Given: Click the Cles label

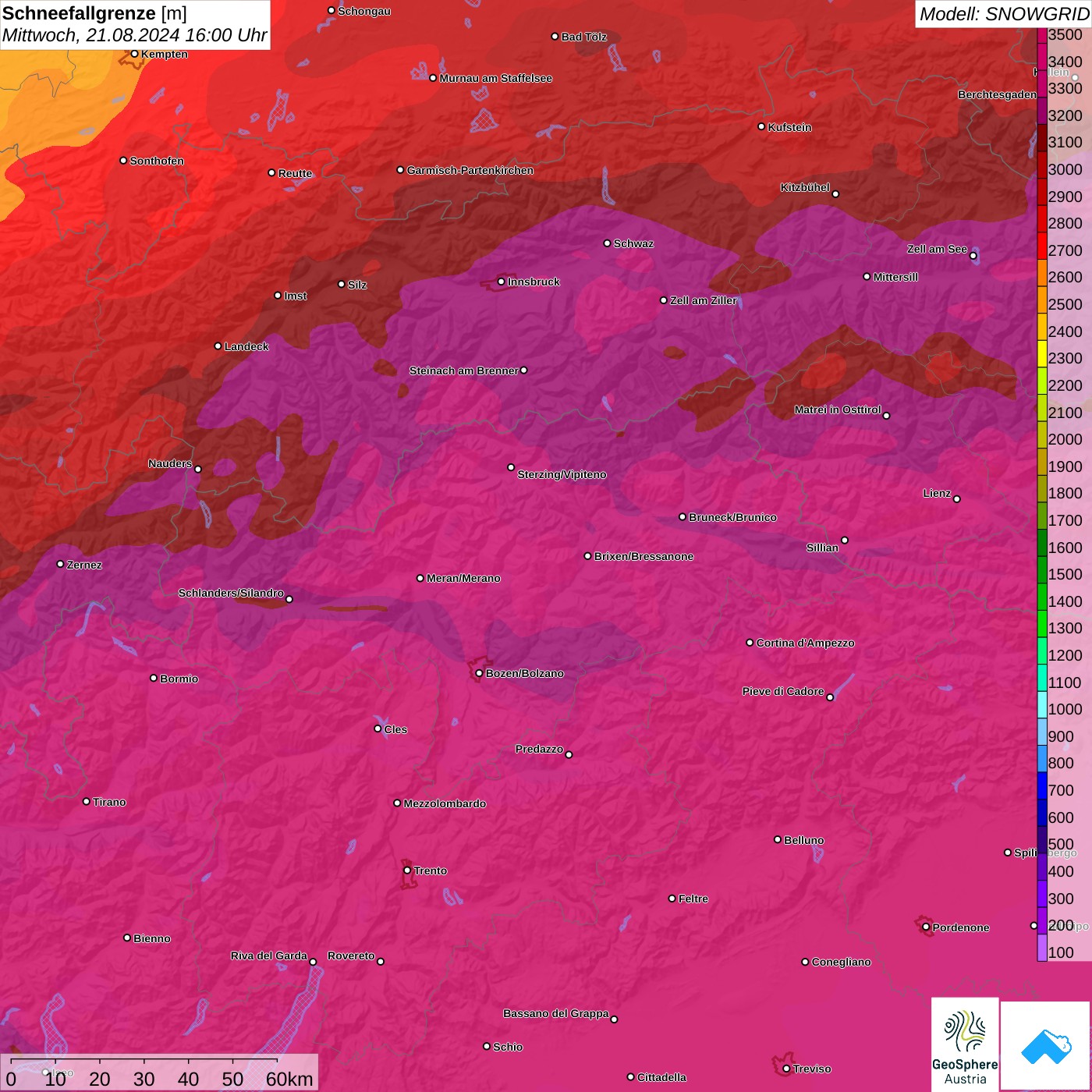Looking at the screenshot, I should click(395, 729).
